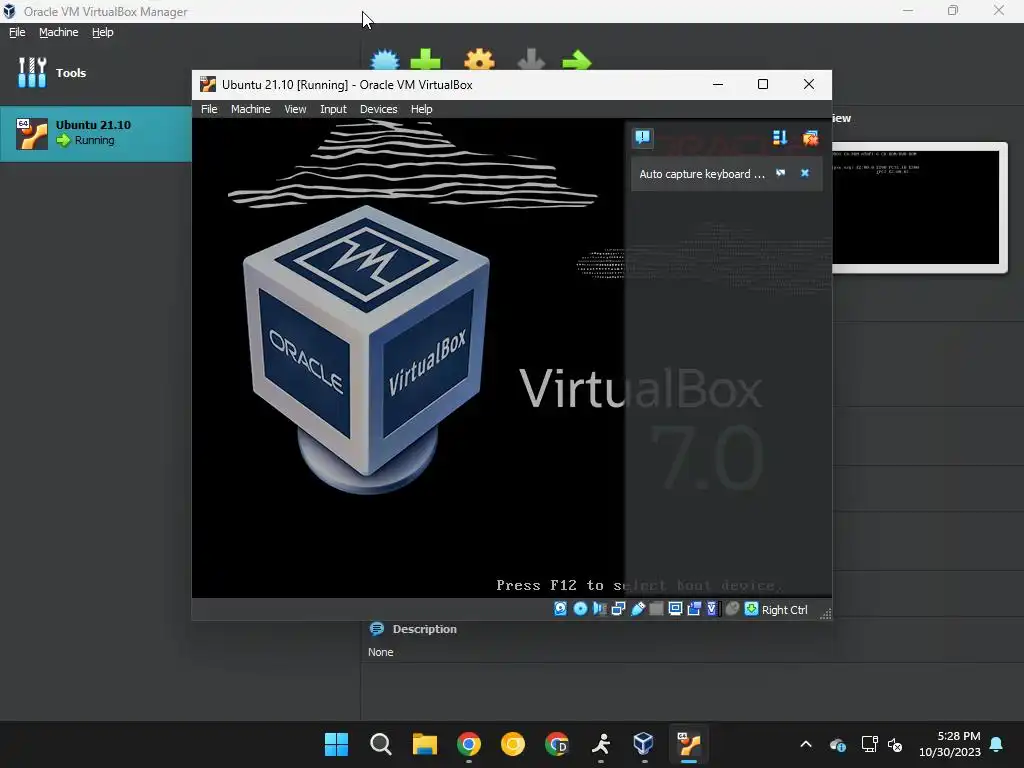
Task: Click the gray shared folders status icon
Action: (x=656, y=609)
